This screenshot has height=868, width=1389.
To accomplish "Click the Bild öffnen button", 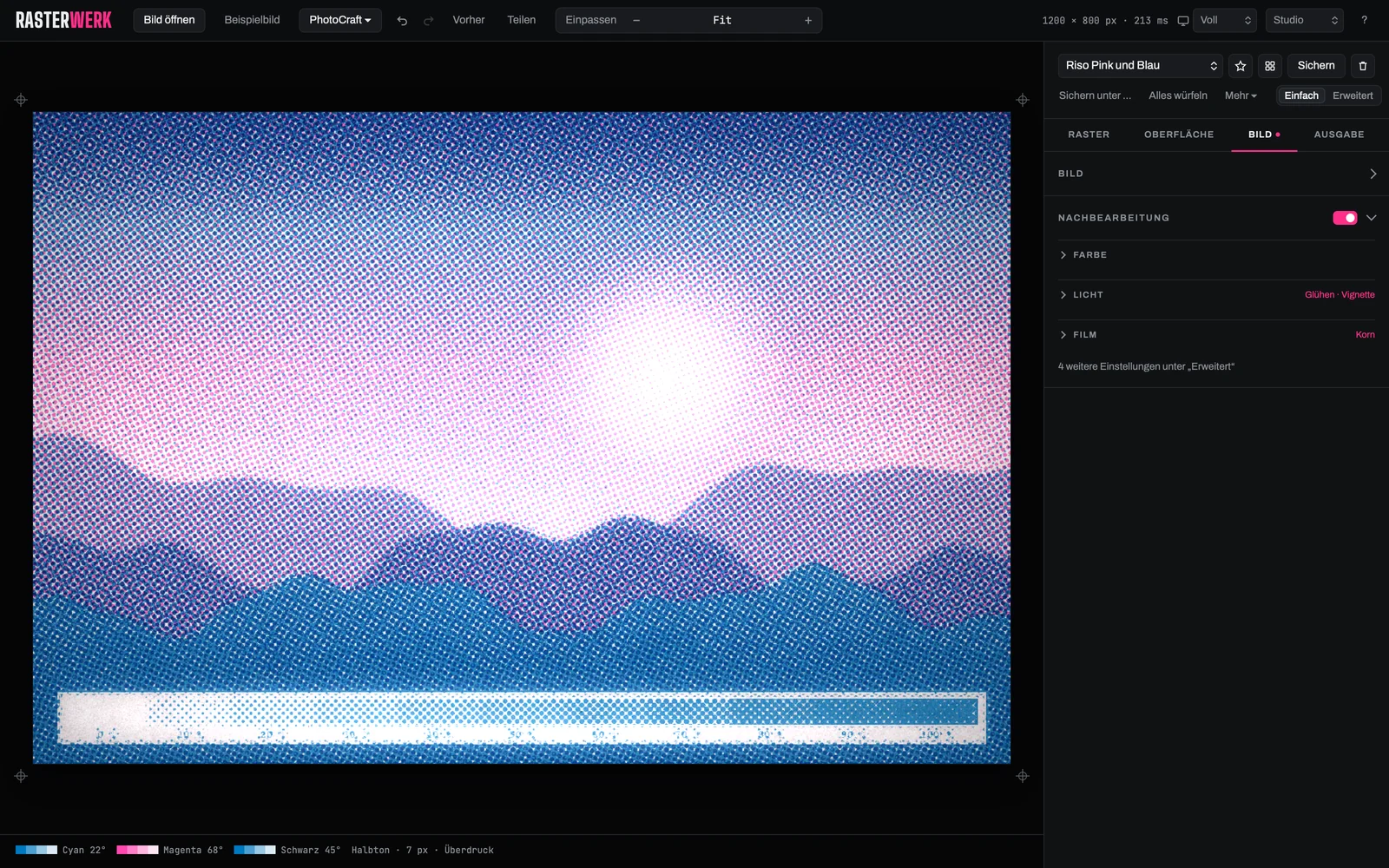I will pyautogui.click(x=169, y=20).
